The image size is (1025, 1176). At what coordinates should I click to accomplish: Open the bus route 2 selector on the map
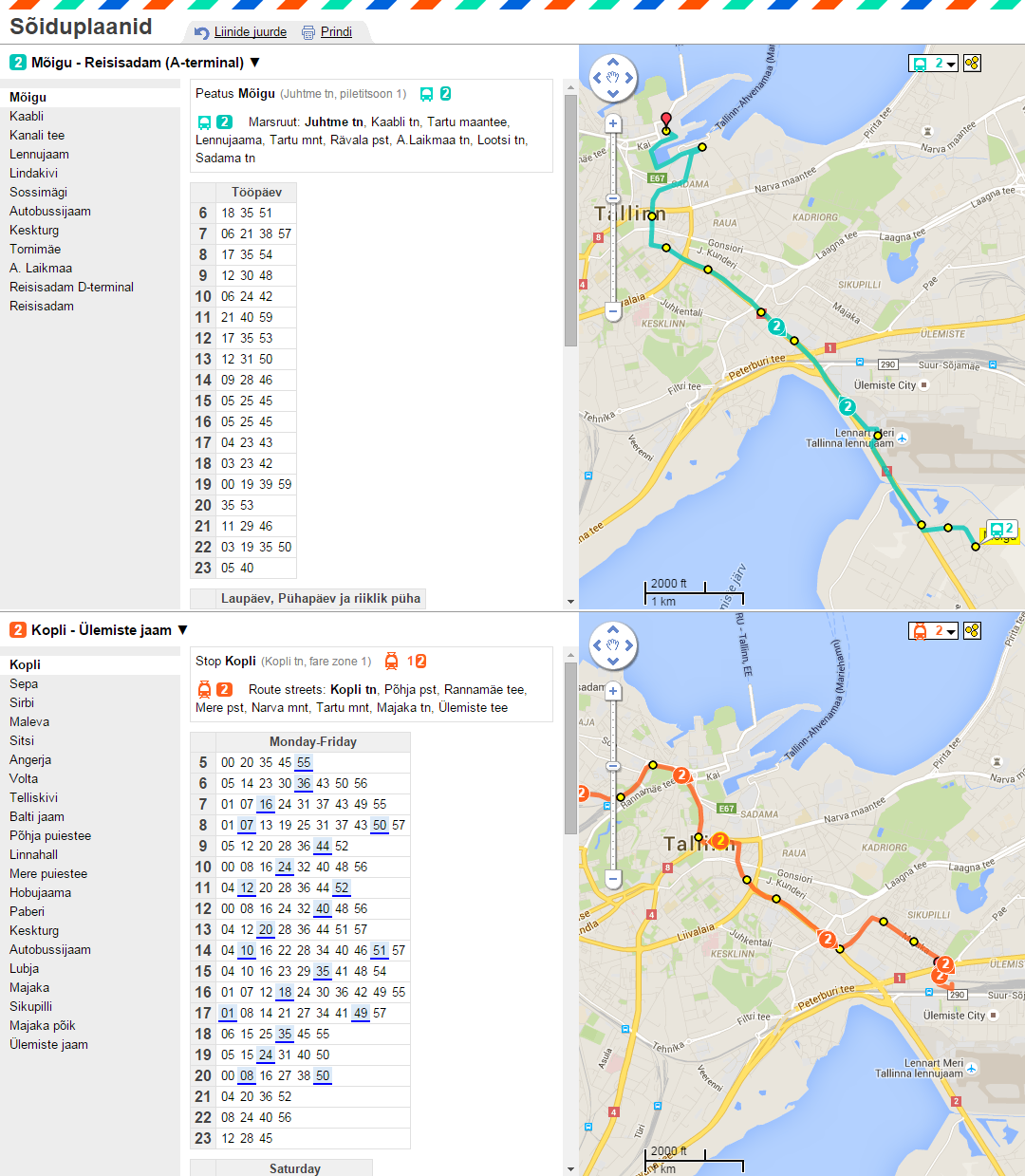(x=933, y=64)
